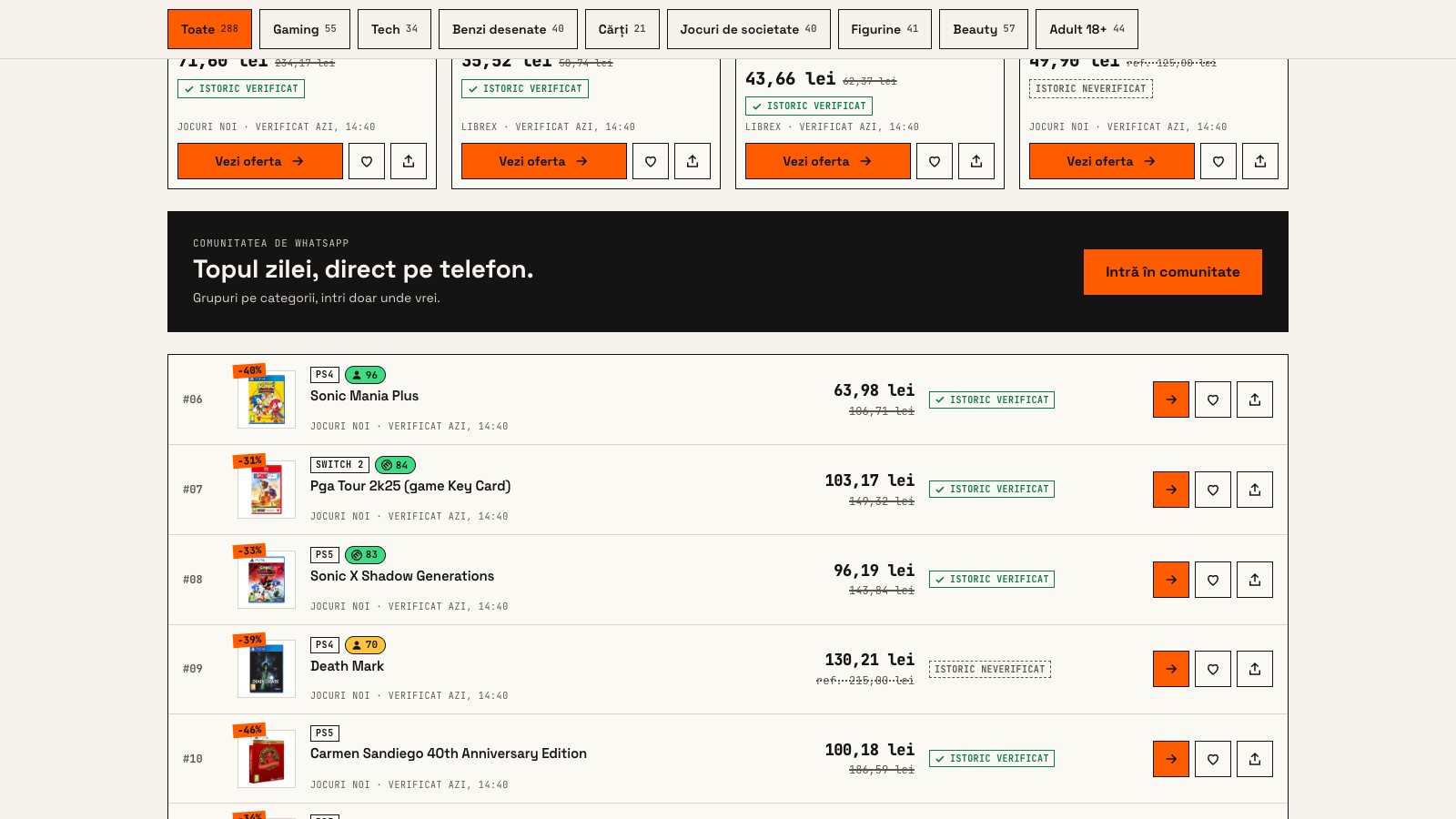Open the Death Mark offer arrow
Image resolution: width=1456 pixels, height=819 pixels.
[1171, 669]
